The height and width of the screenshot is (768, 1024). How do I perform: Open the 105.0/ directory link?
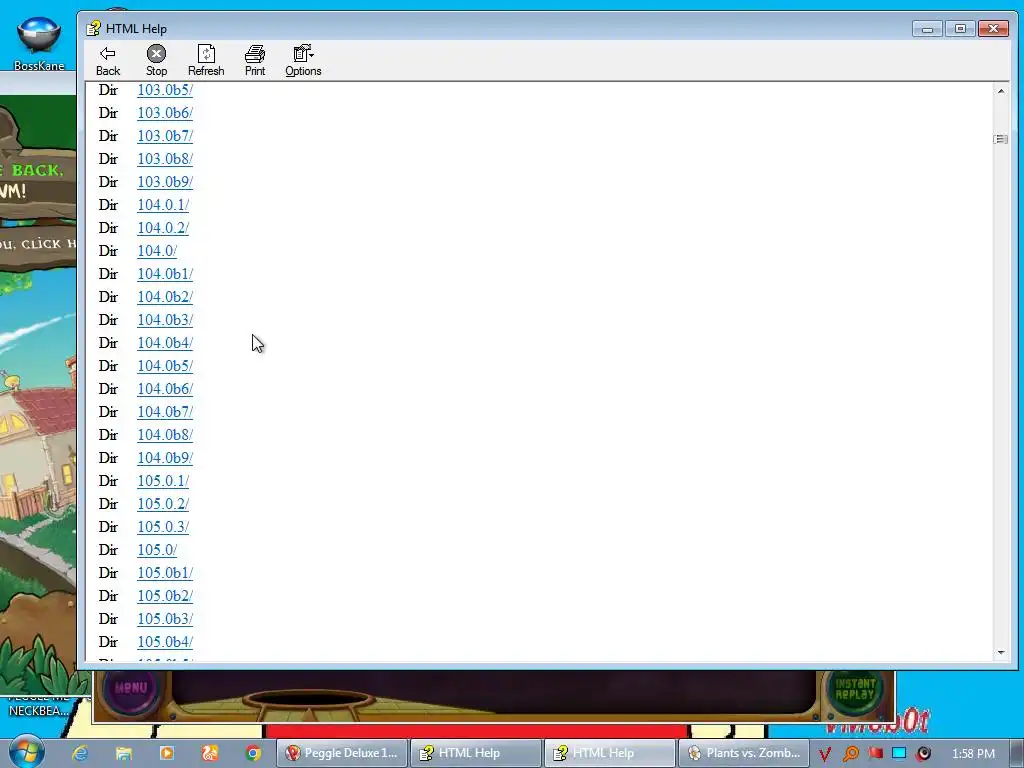pos(157,550)
